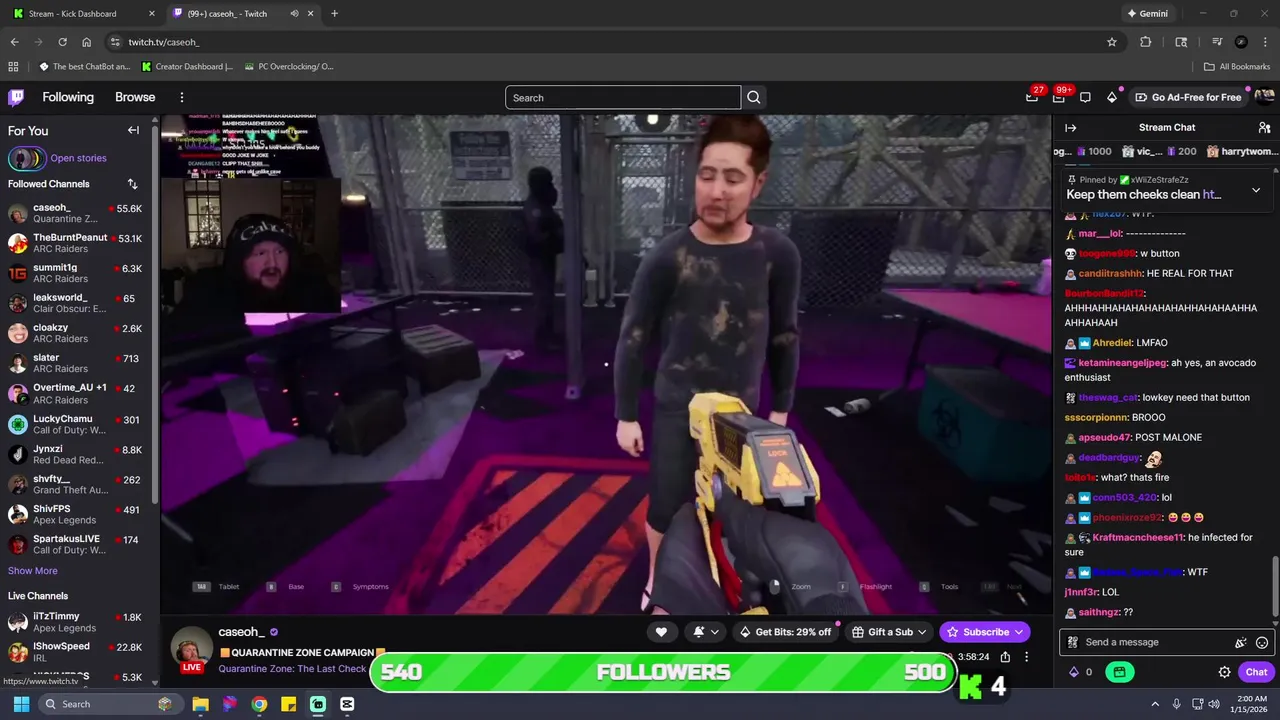
Task: Click the Twitch search field
Action: [x=623, y=97]
